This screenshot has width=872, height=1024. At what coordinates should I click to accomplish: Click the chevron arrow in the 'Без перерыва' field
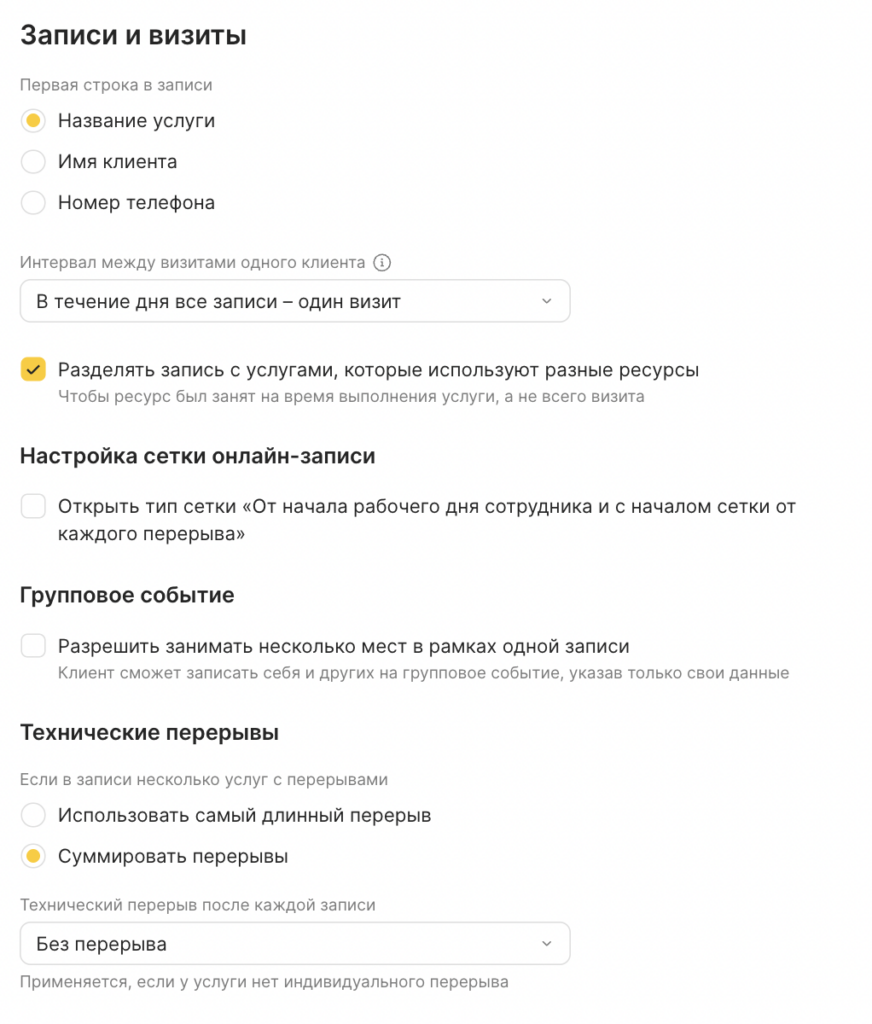point(545,944)
